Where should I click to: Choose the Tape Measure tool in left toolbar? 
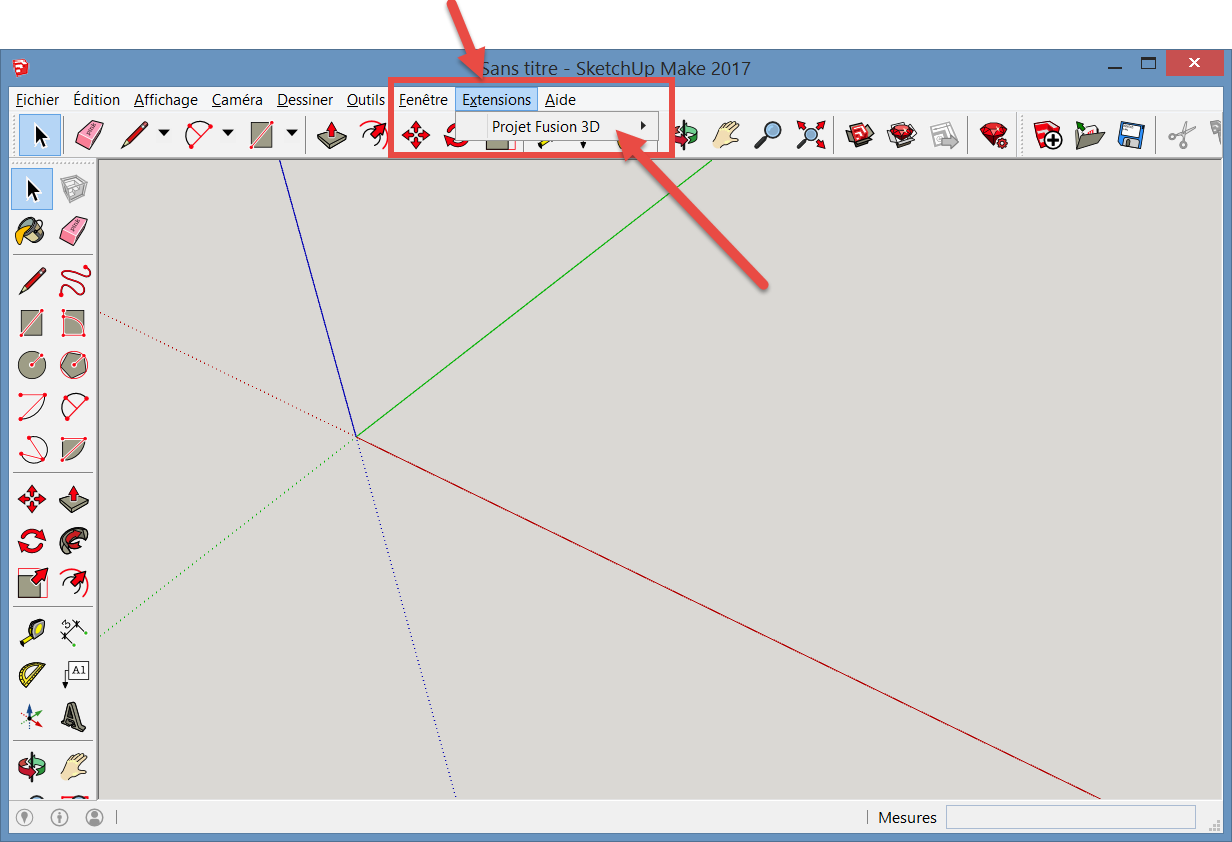click(32, 632)
